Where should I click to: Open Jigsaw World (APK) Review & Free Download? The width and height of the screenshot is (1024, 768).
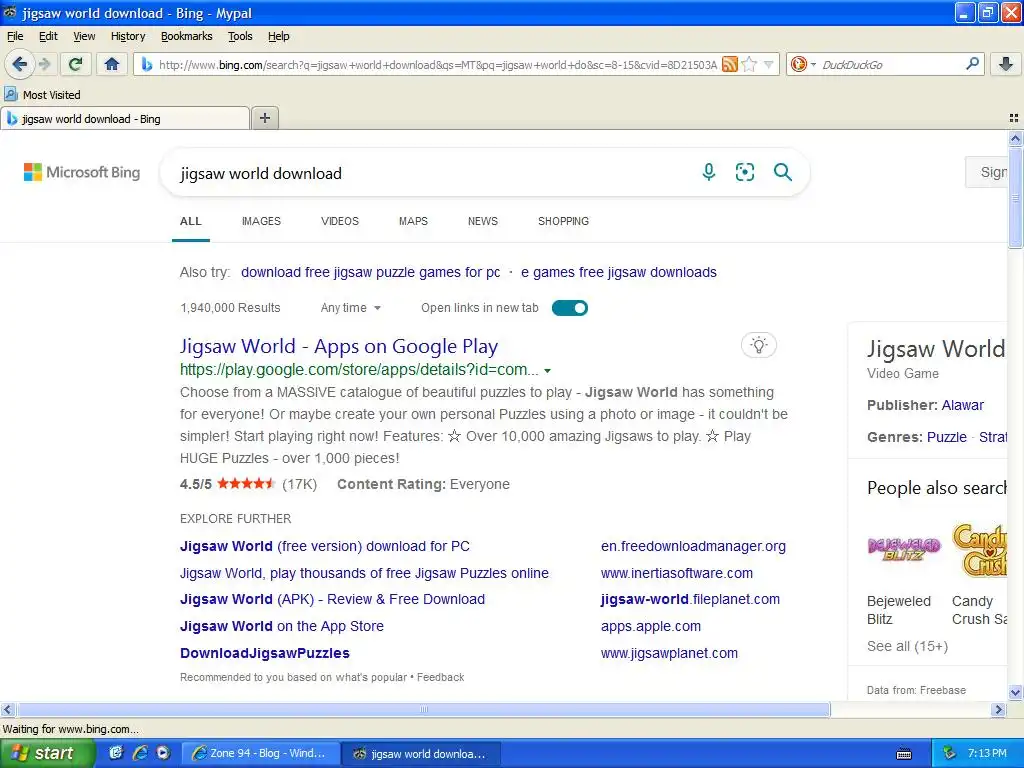[x=332, y=599]
